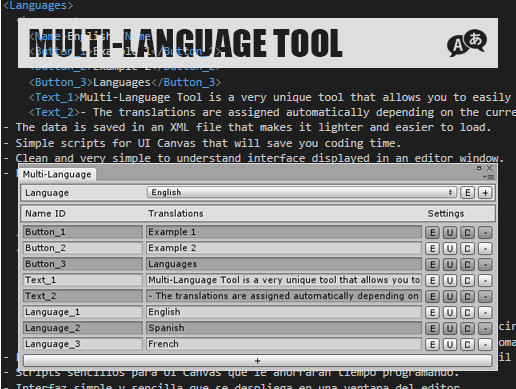This screenshot has height=389, width=516.
Task: Click the Button_3 XML tag in code
Action: click(61, 82)
